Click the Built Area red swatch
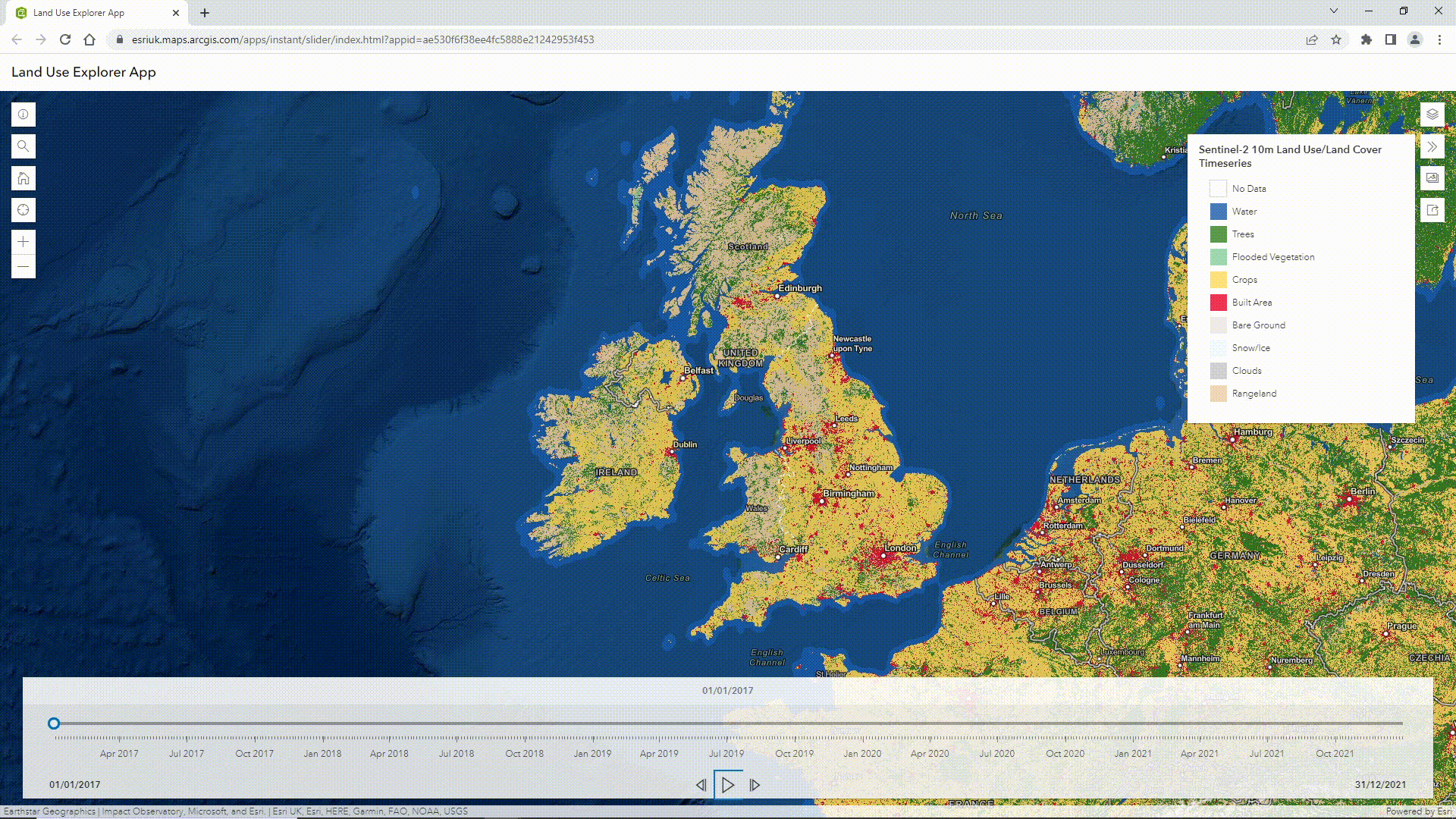This screenshot has width=1456, height=819. click(x=1218, y=303)
